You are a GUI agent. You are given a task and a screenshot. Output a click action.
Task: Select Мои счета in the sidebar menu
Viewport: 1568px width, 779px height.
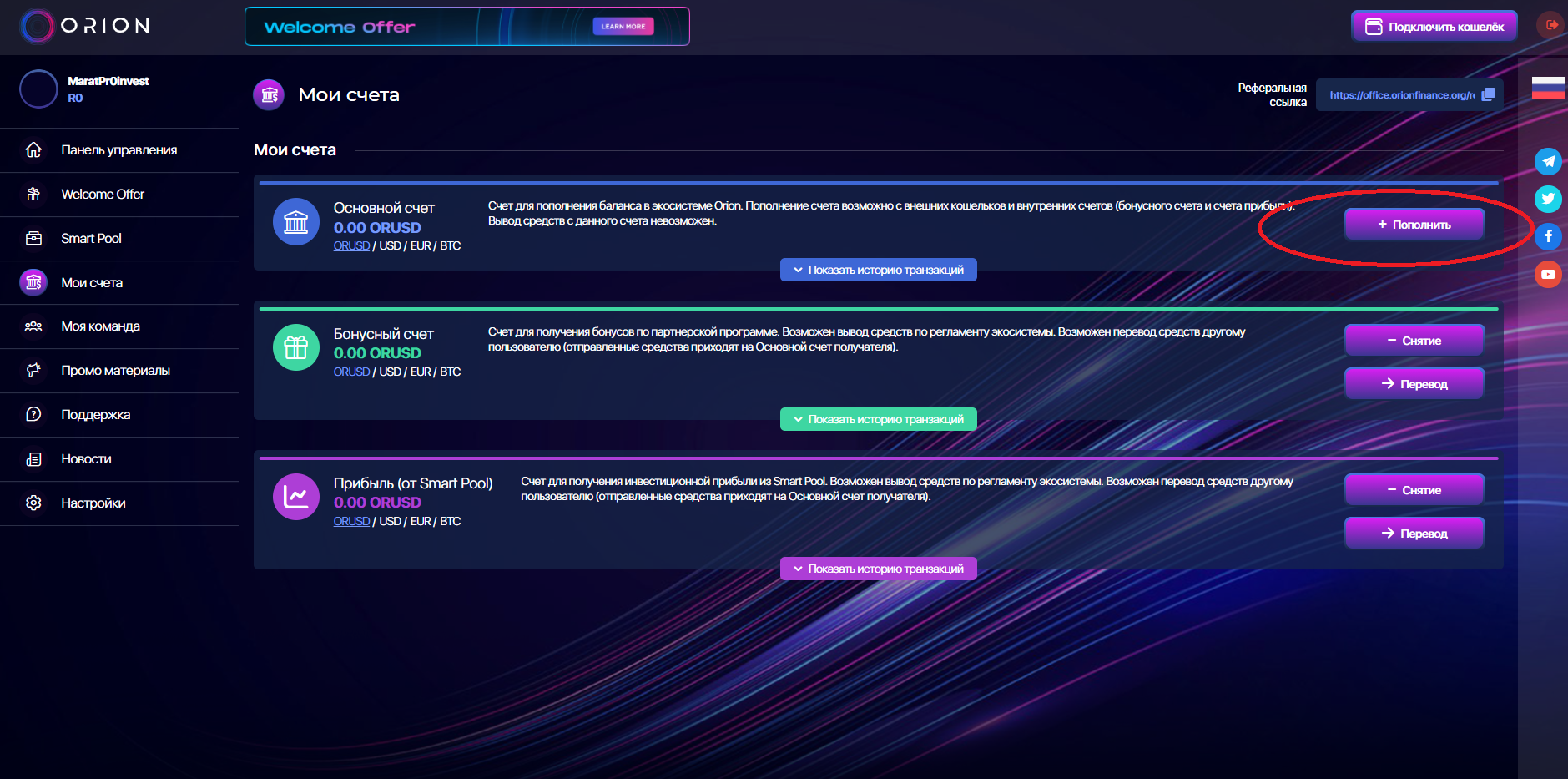point(119,283)
